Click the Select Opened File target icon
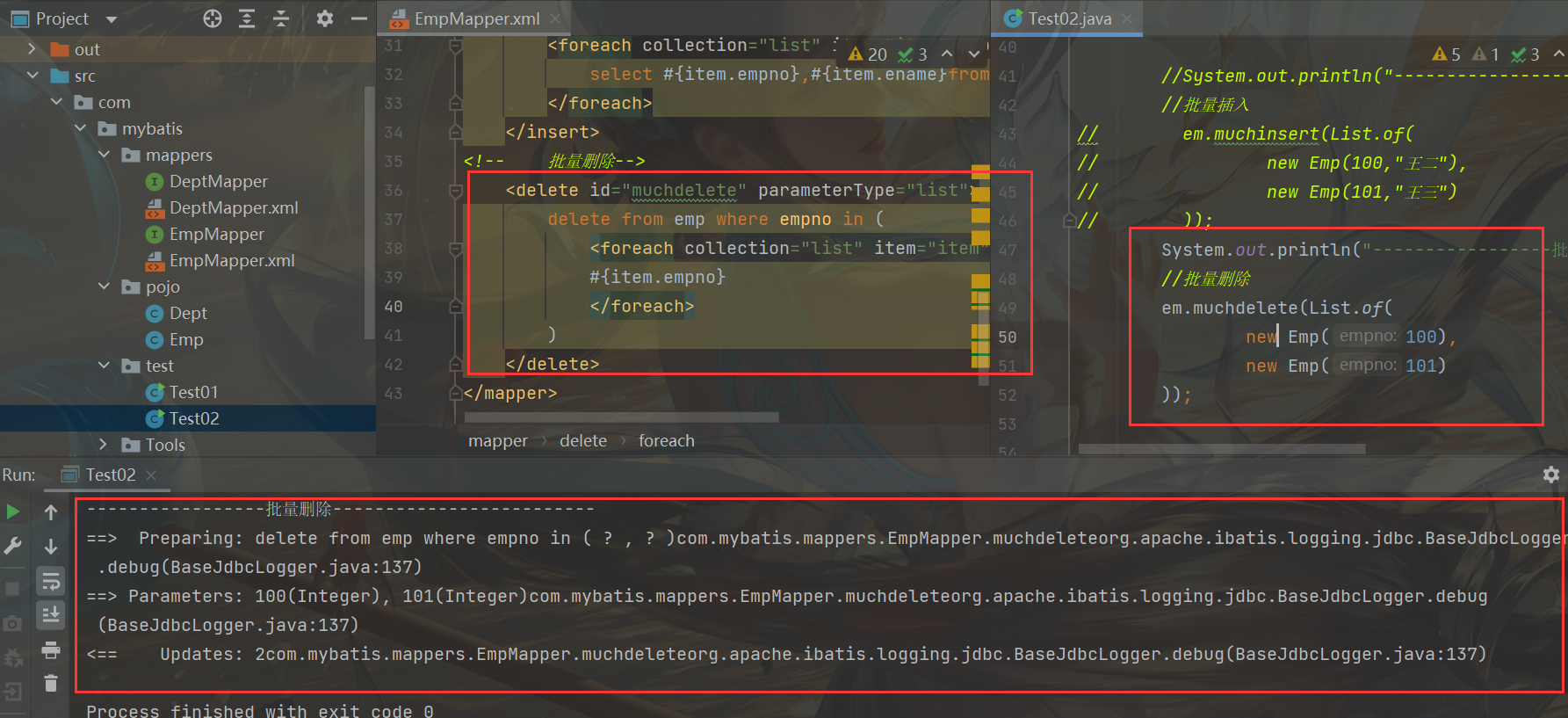 [213, 18]
